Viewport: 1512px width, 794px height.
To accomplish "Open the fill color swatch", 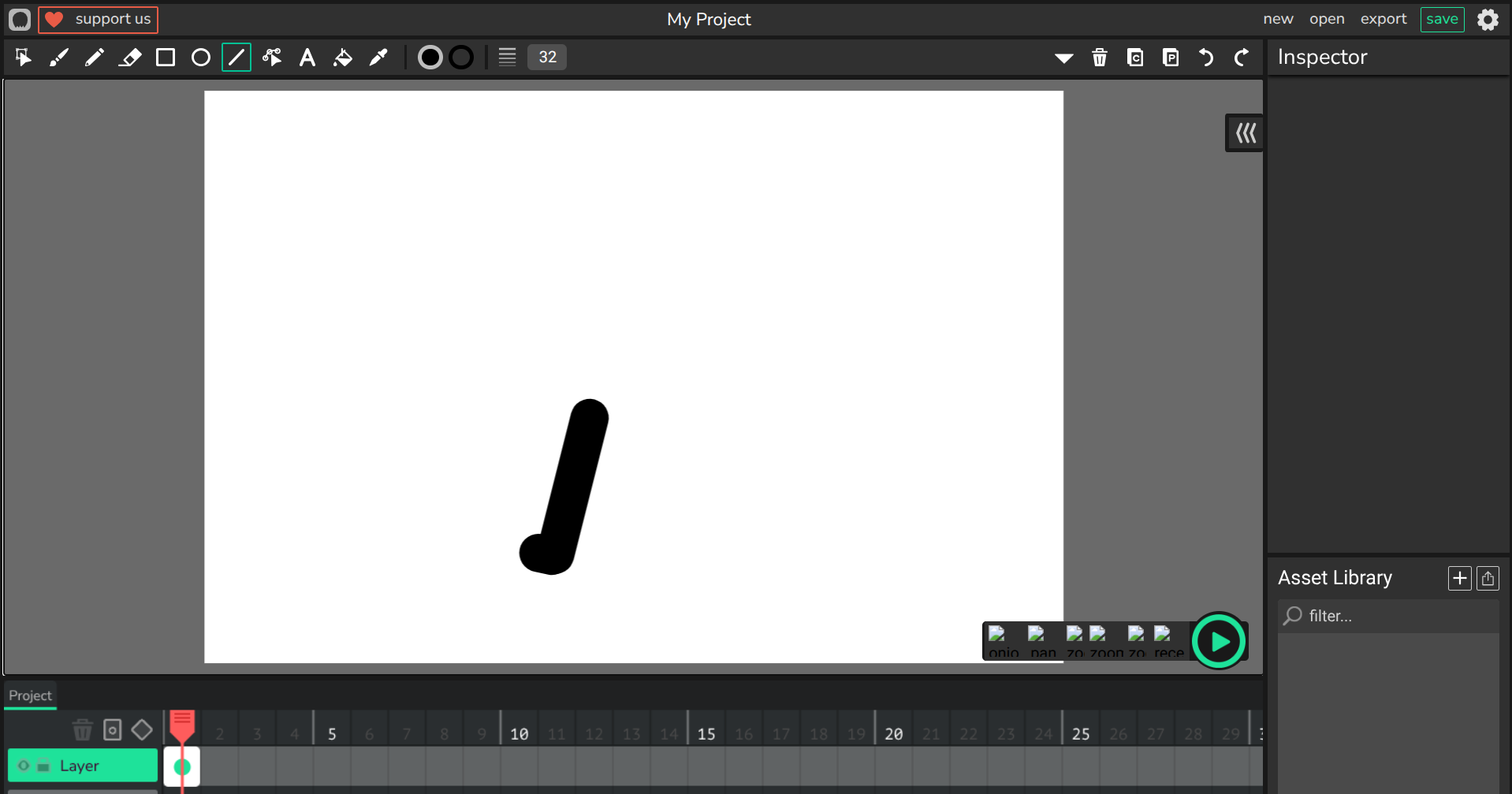I will click(x=430, y=58).
